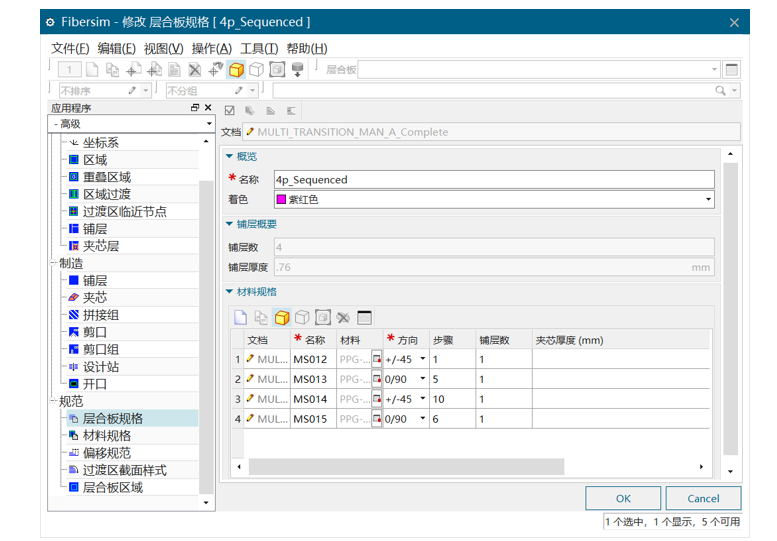Viewport: 777px width, 541px height.
Task: Click the delete (X) icon in top toolbar
Action: [x=194, y=70]
